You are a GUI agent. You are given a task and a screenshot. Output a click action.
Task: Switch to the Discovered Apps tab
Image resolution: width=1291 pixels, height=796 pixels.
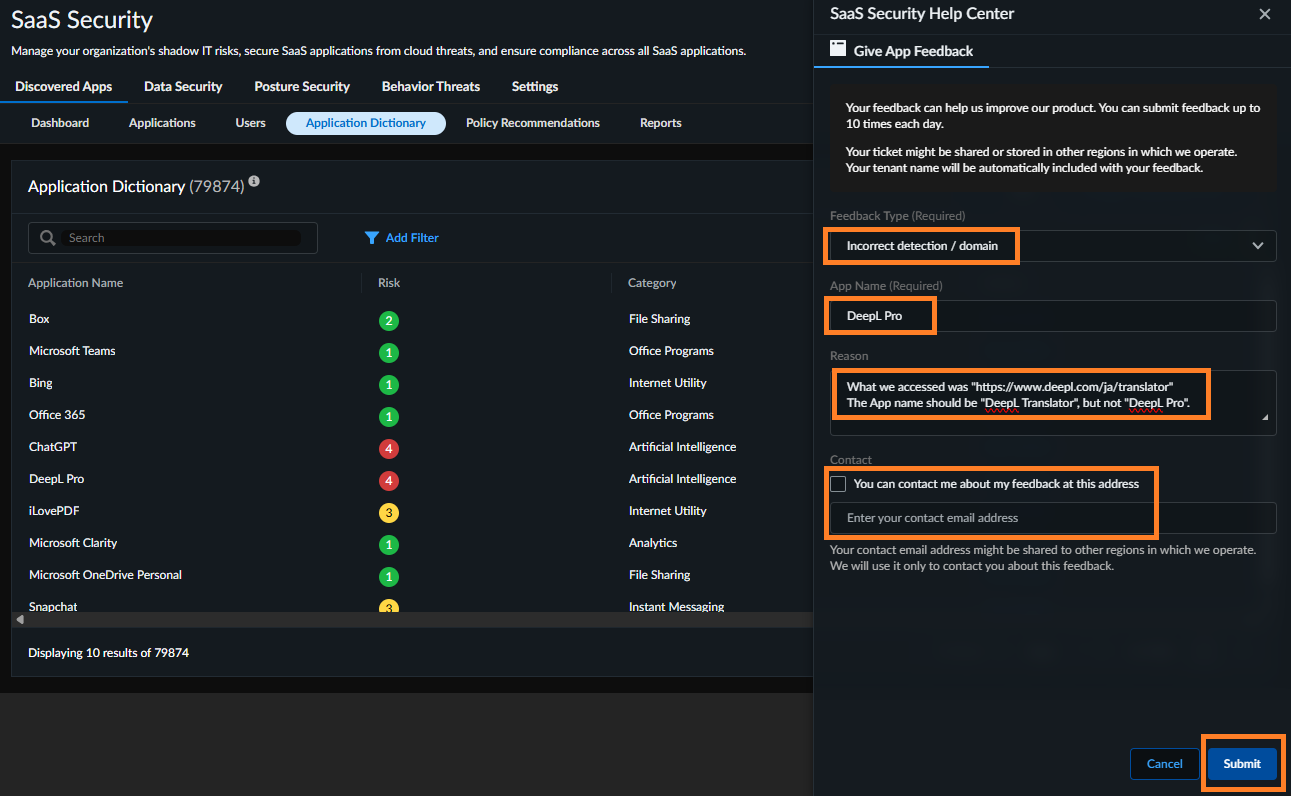(64, 87)
